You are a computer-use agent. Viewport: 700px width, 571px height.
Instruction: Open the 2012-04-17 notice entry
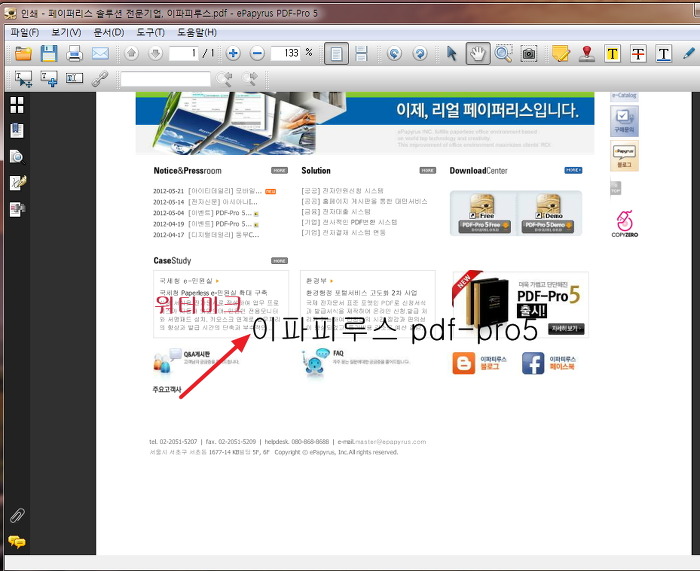pos(206,235)
